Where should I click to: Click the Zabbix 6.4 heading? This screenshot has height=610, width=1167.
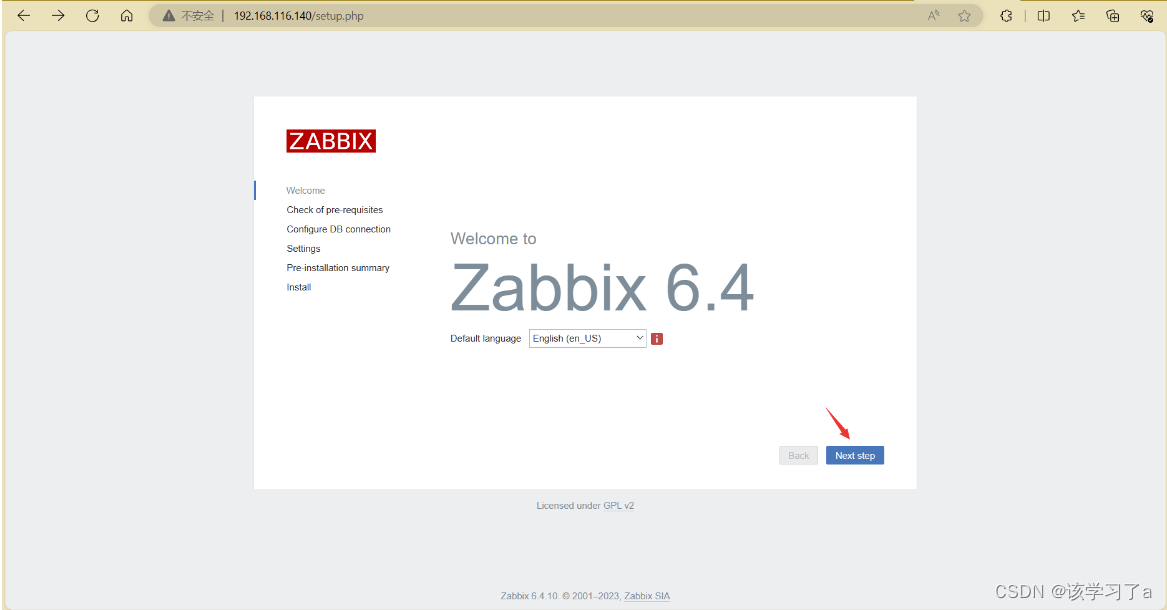point(602,287)
